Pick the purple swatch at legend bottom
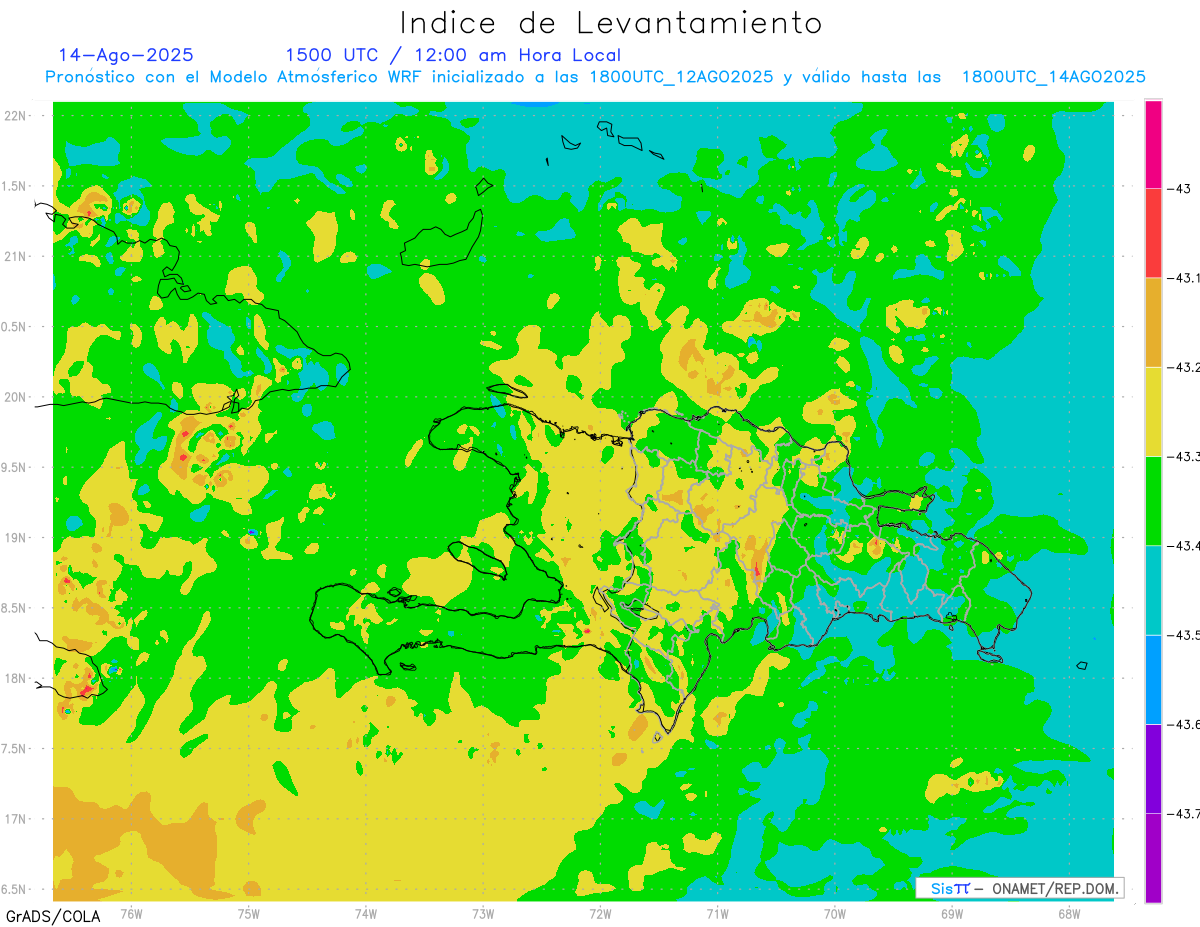The height and width of the screenshot is (927, 1200). pos(1153,857)
